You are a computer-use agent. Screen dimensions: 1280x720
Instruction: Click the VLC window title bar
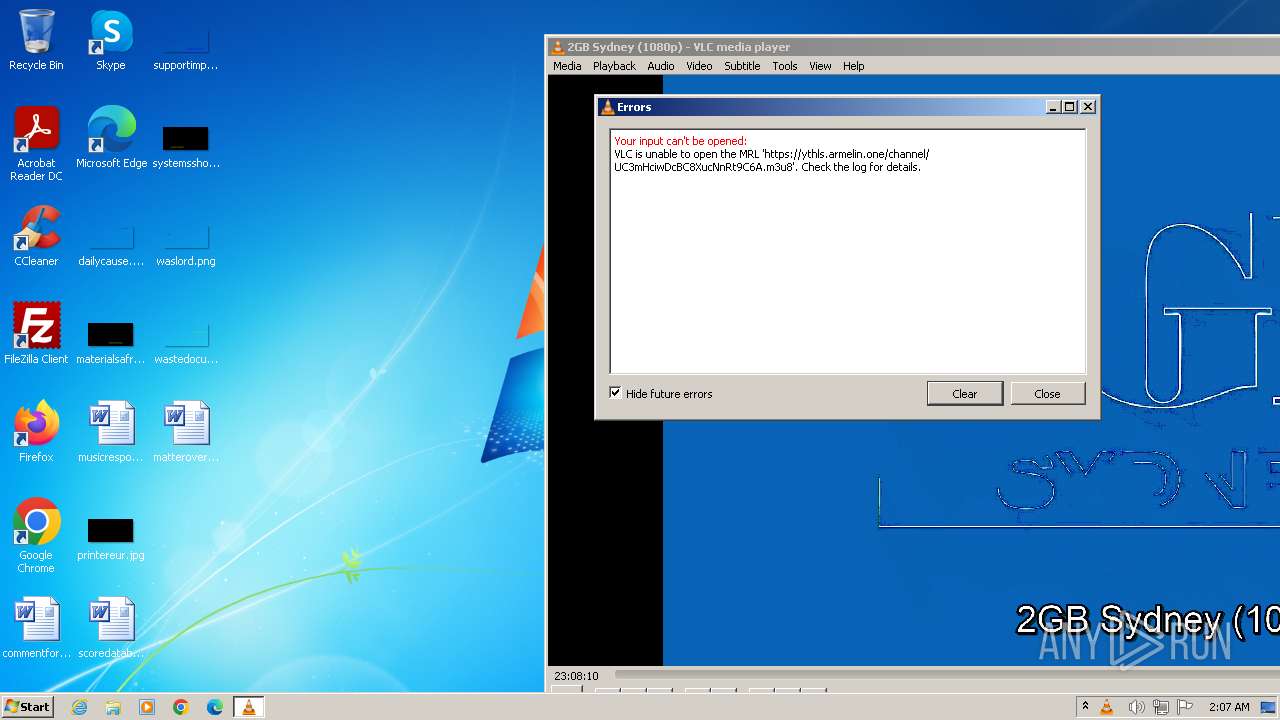pyautogui.click(x=915, y=47)
